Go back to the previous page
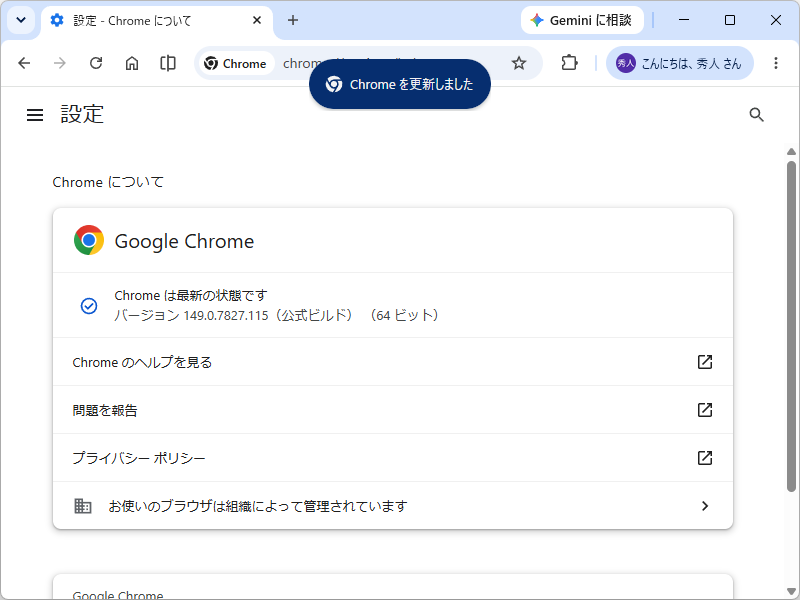 pyautogui.click(x=24, y=63)
